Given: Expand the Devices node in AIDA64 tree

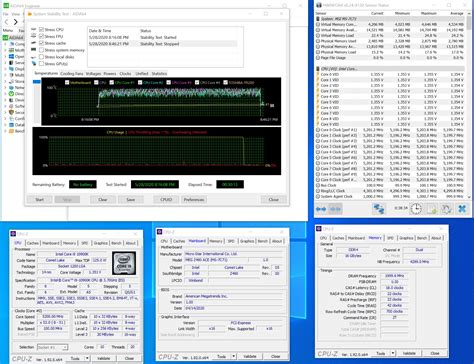Looking at the screenshot, I should tap(5, 100).
